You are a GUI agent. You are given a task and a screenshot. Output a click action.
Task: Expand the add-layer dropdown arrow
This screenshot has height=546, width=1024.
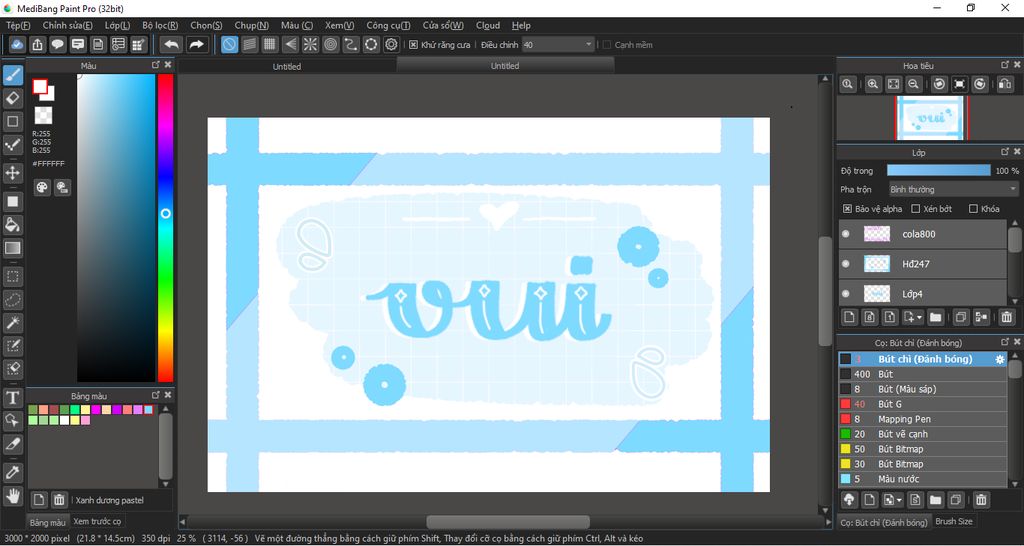pyautogui.click(x=920, y=317)
